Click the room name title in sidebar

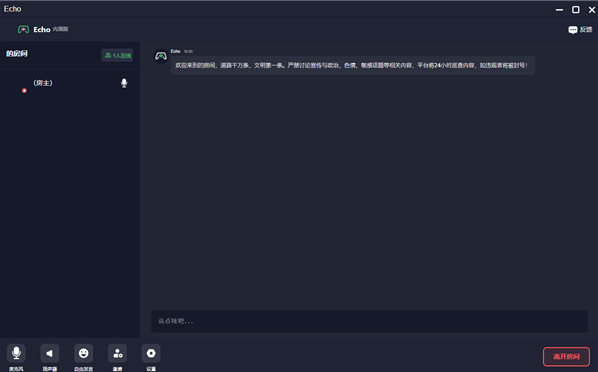click(x=16, y=53)
